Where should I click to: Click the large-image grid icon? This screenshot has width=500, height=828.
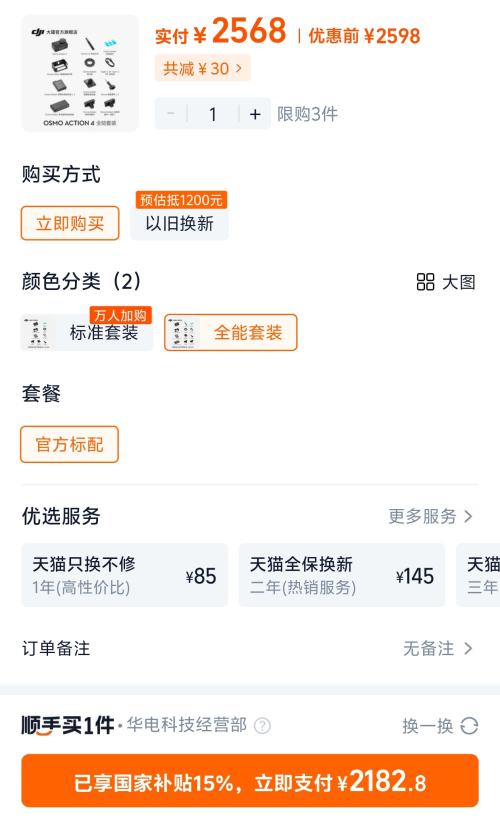point(425,282)
